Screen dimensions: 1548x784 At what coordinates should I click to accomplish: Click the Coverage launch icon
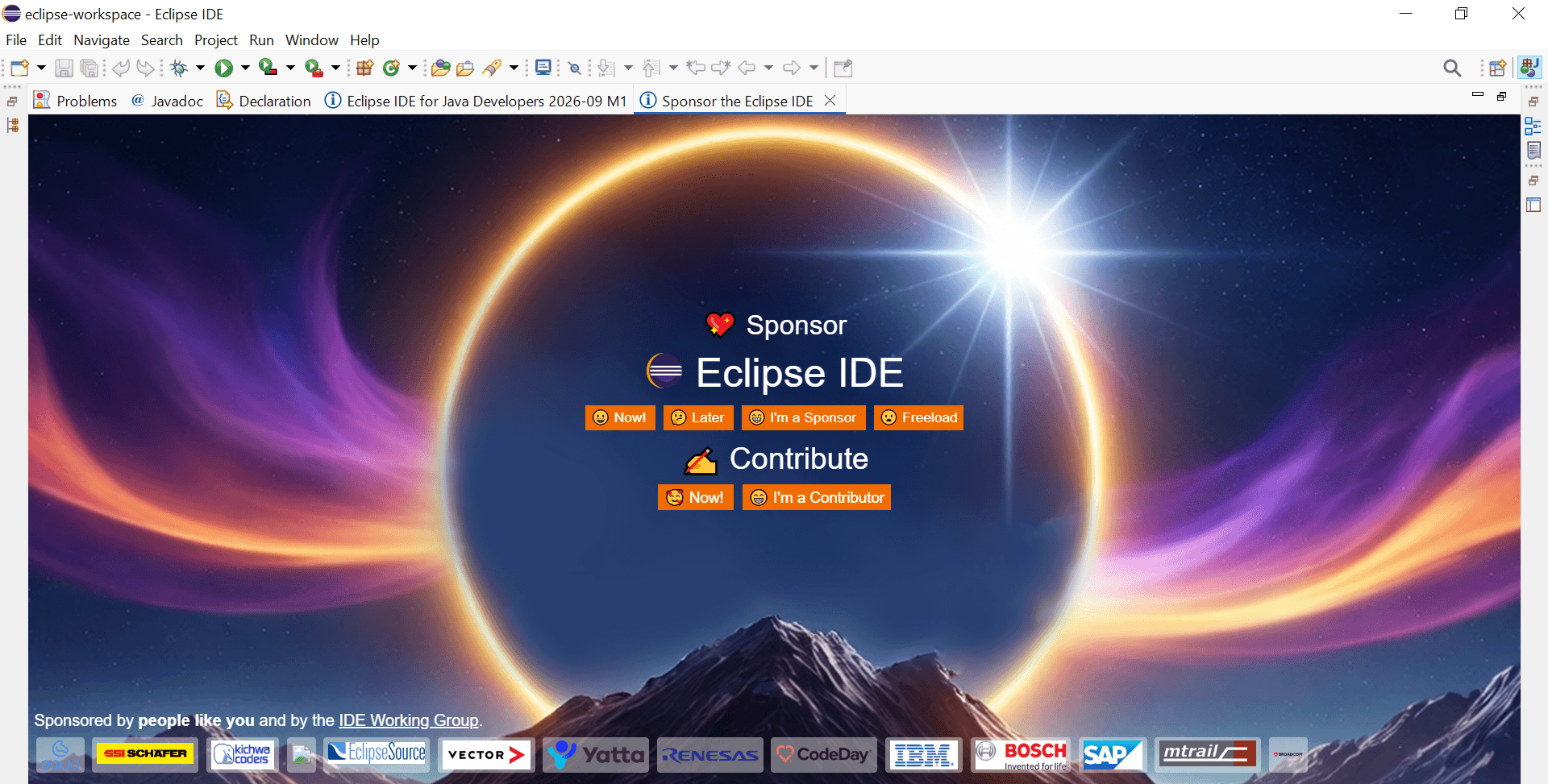tap(268, 68)
